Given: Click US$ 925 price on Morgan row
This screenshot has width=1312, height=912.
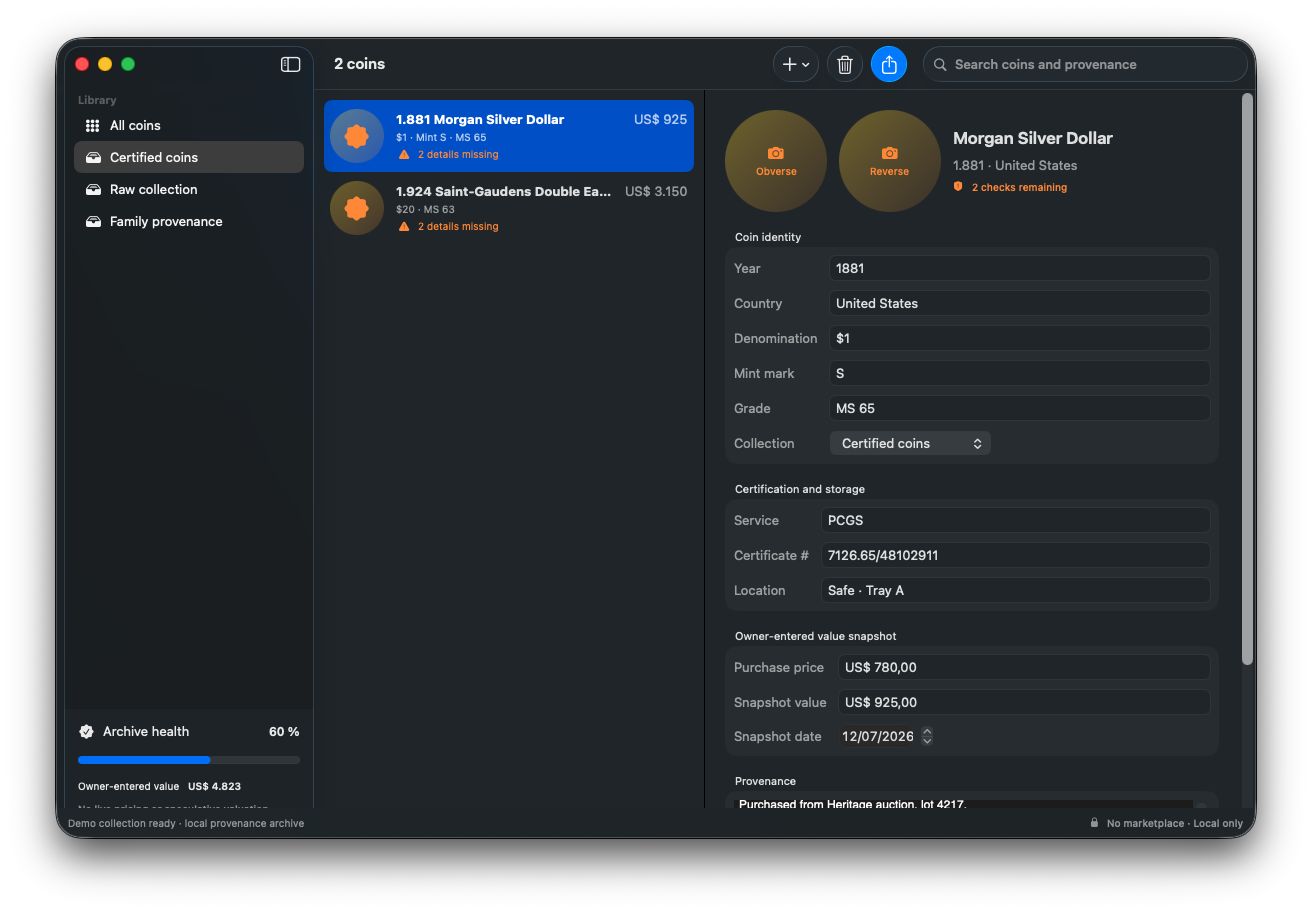Looking at the screenshot, I should tap(660, 119).
